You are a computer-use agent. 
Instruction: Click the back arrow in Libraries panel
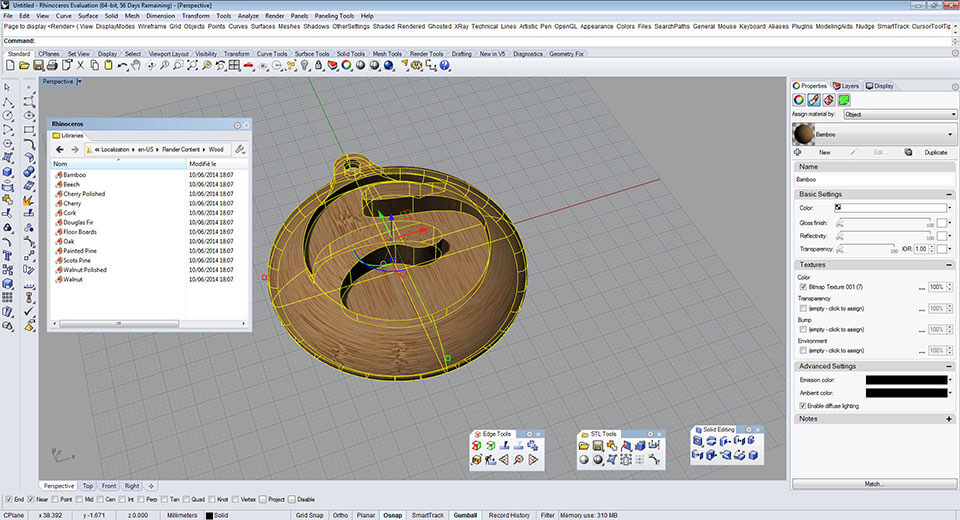point(59,149)
